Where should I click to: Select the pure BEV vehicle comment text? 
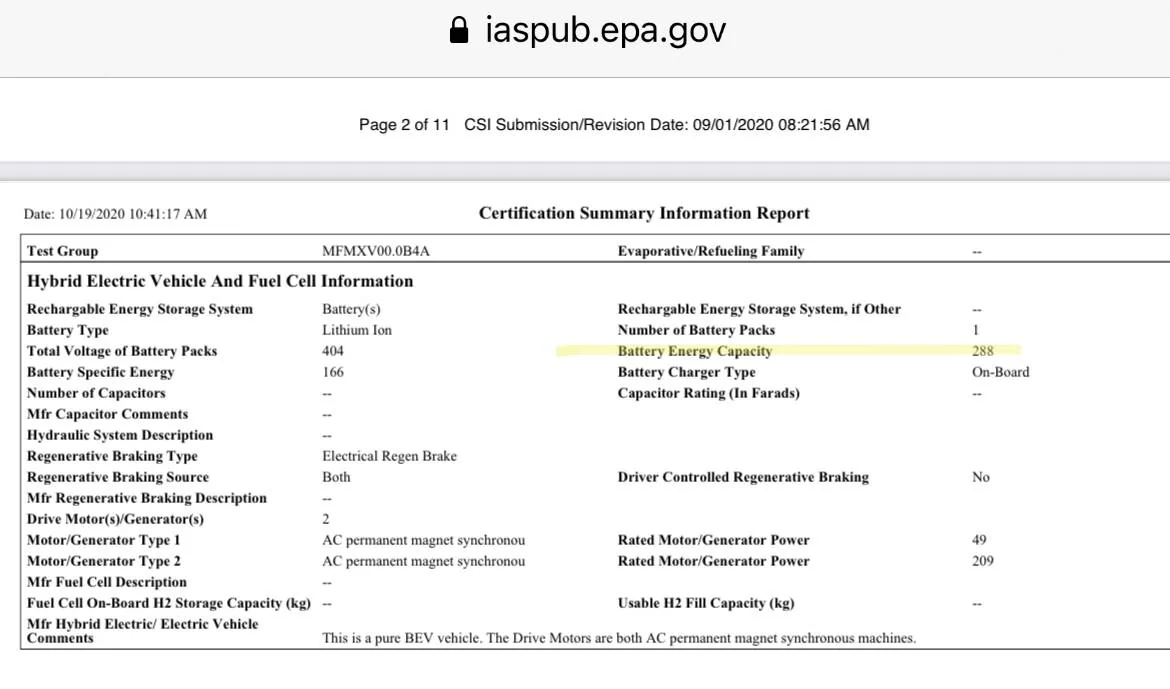pyautogui.click(x=619, y=638)
